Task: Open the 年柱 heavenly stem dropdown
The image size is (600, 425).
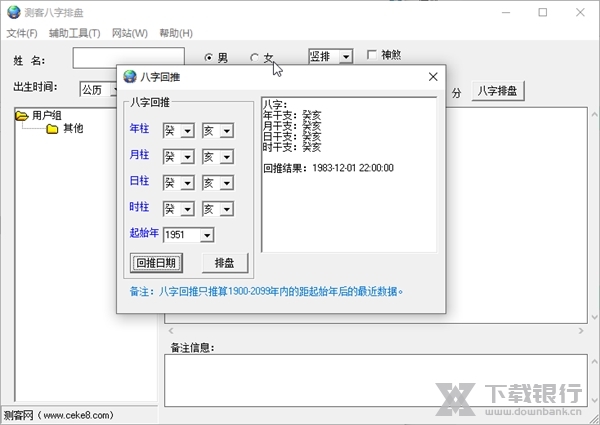Action: pos(188,131)
